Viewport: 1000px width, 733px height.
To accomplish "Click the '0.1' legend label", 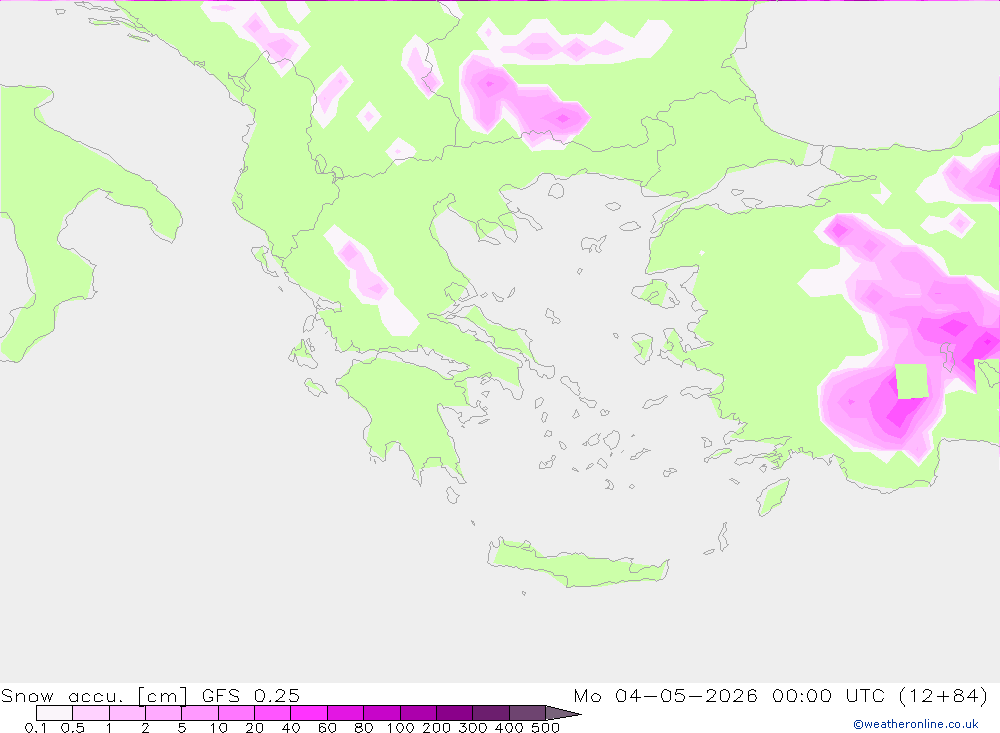I will tap(36, 727).
